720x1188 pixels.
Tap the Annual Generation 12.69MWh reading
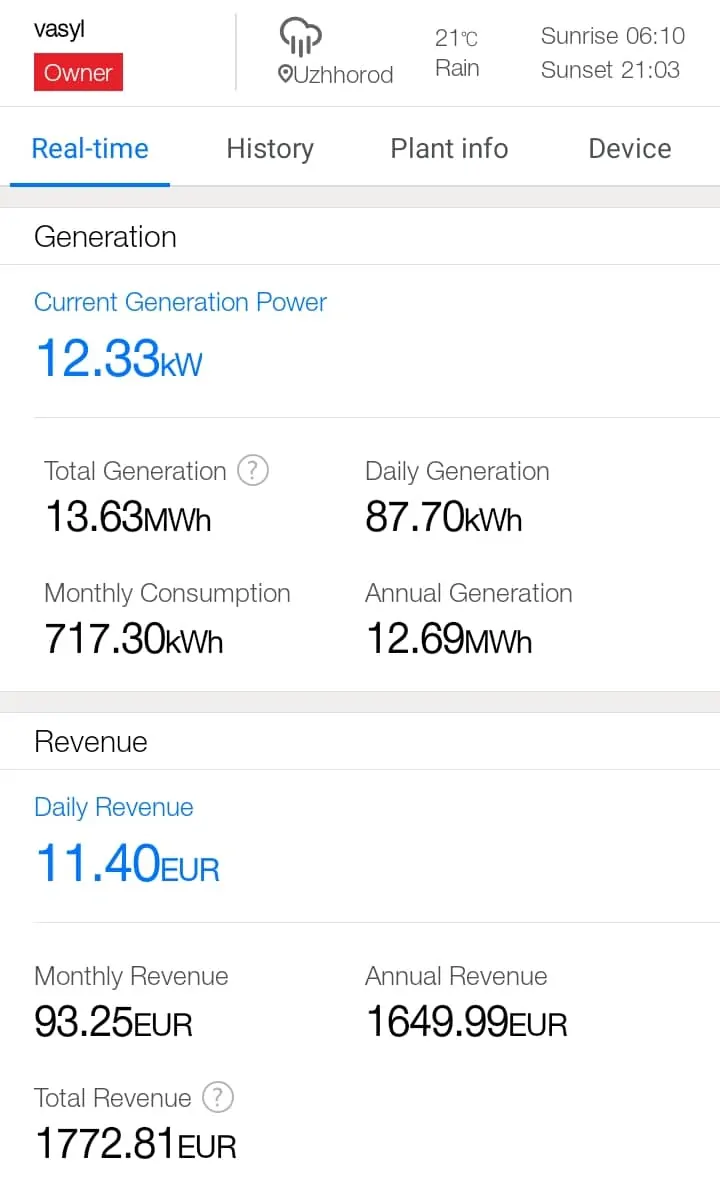click(x=448, y=639)
